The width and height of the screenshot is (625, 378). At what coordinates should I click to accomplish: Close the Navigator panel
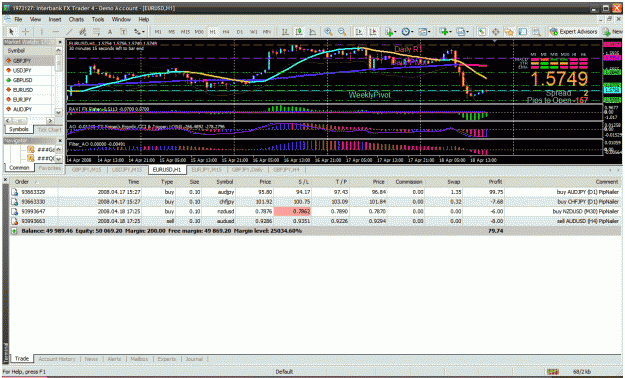[x=60, y=141]
